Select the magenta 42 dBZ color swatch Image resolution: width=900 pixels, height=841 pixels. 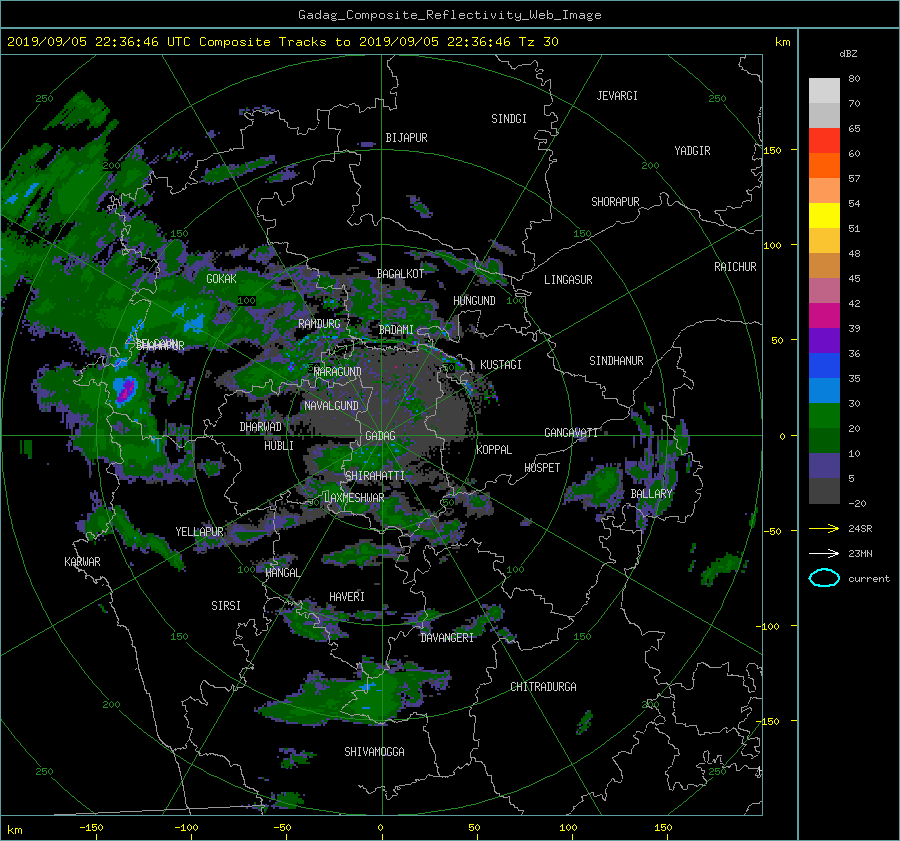click(824, 315)
